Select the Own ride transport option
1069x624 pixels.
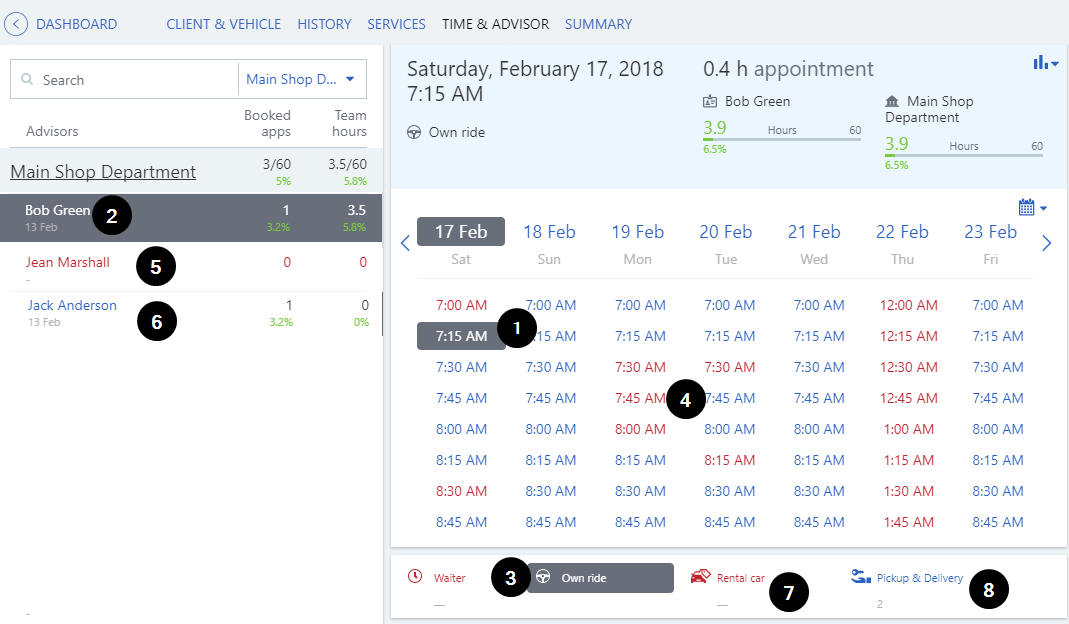600,578
